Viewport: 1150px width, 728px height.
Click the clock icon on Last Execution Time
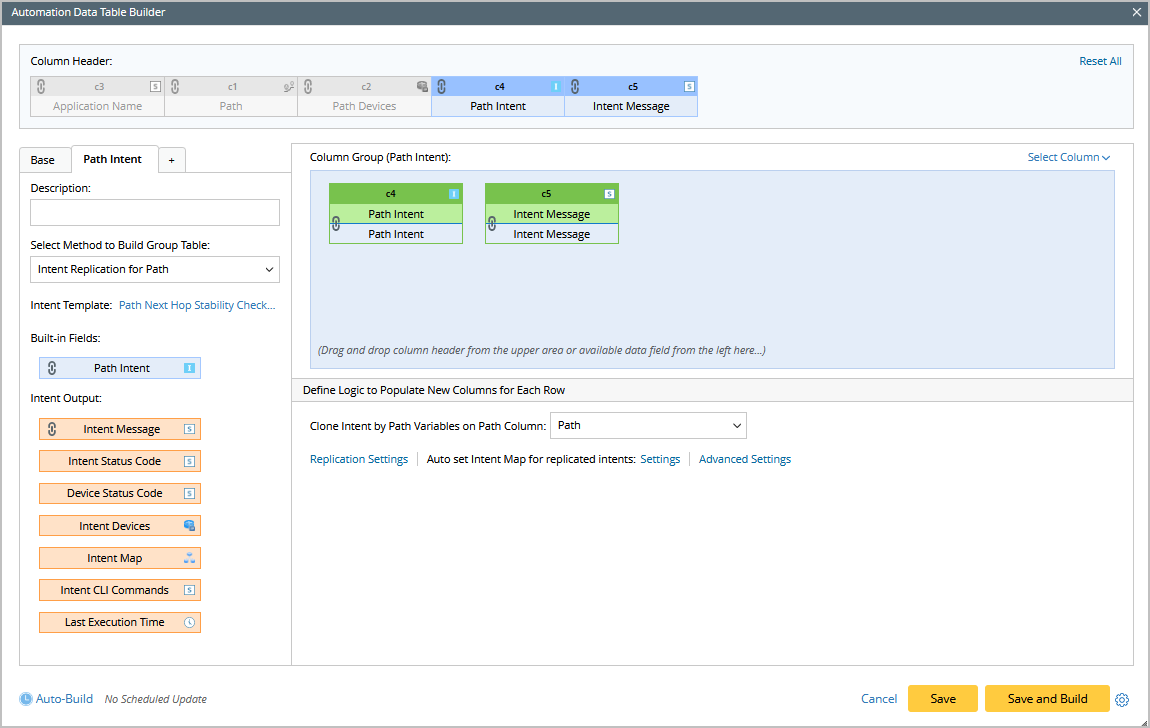pos(189,622)
